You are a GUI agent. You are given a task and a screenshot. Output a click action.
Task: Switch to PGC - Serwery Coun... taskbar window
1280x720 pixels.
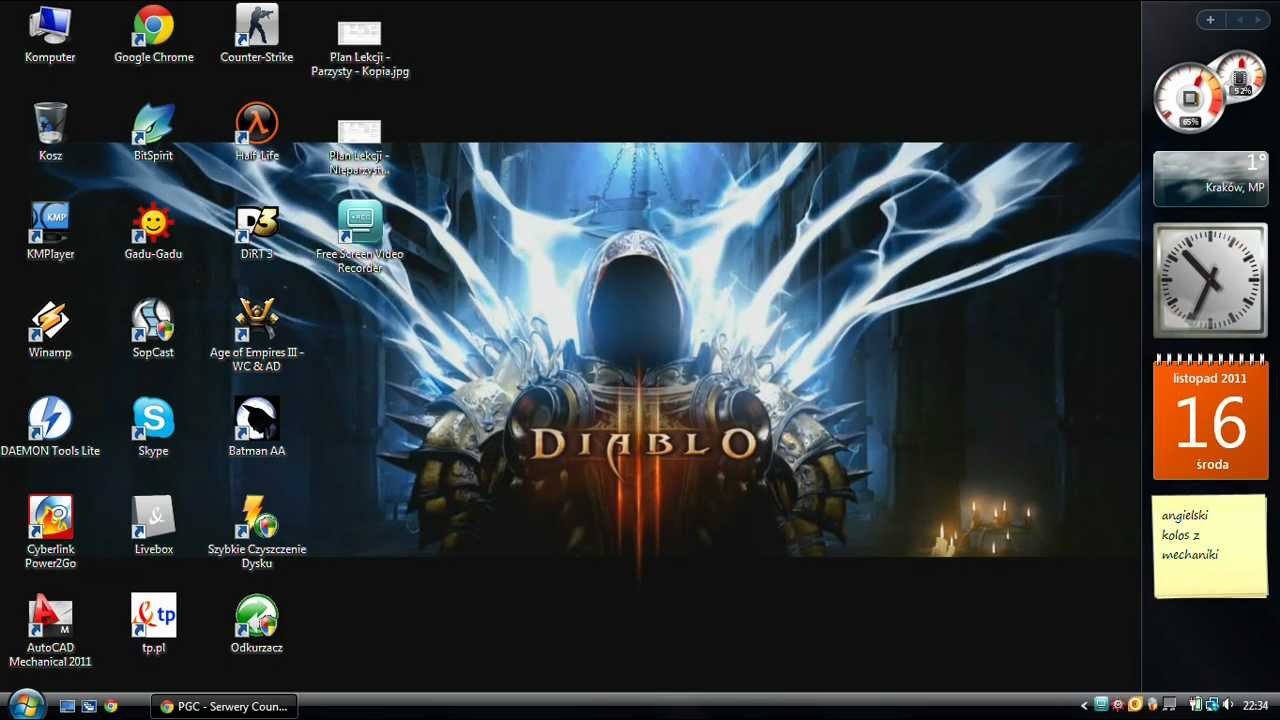(225, 706)
